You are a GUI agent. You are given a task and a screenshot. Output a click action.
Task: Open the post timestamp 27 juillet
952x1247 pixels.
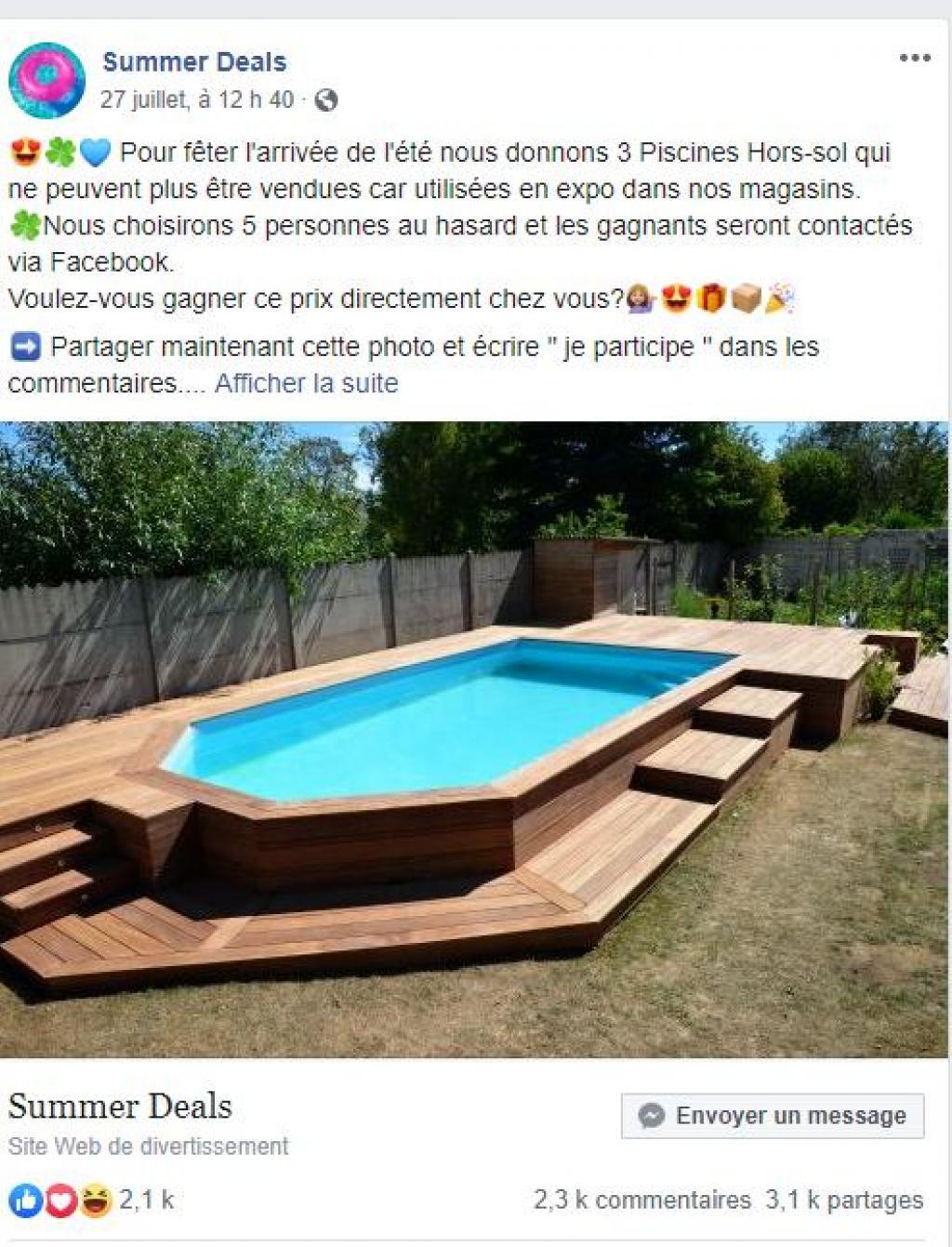[197, 99]
